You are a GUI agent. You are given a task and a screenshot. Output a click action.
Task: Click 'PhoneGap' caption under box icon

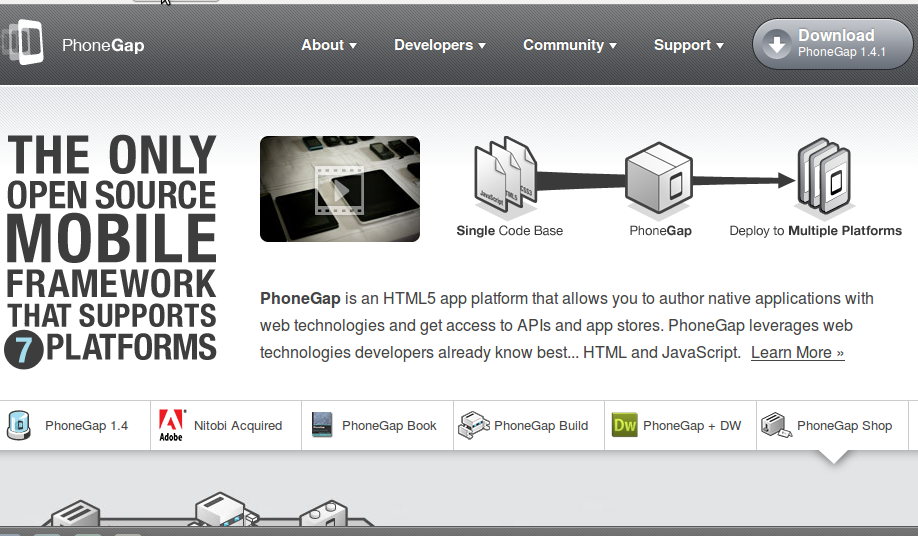click(660, 231)
